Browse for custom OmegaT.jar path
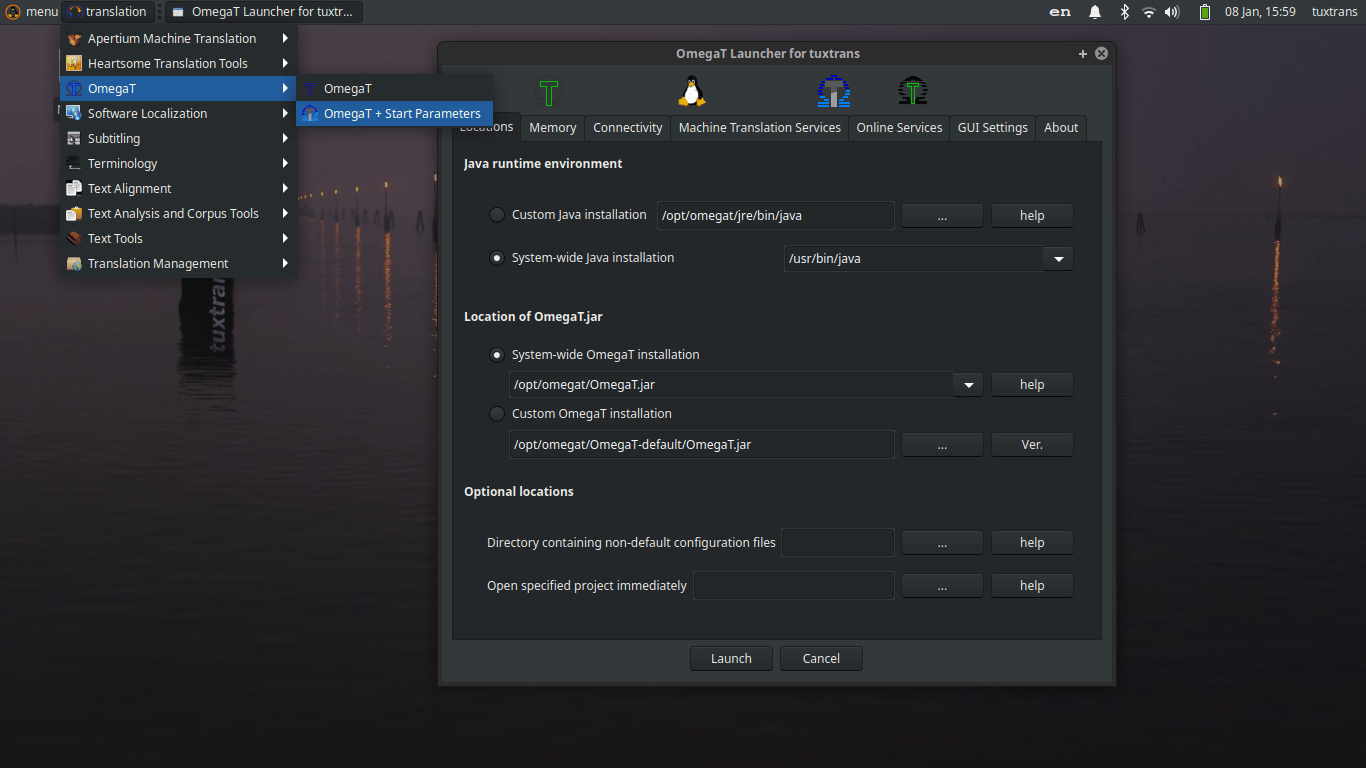The image size is (1366, 768). 943,445
